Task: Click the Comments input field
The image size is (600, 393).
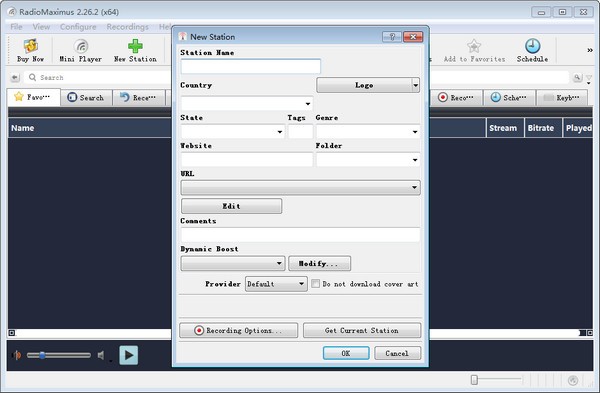Action: [x=300, y=235]
